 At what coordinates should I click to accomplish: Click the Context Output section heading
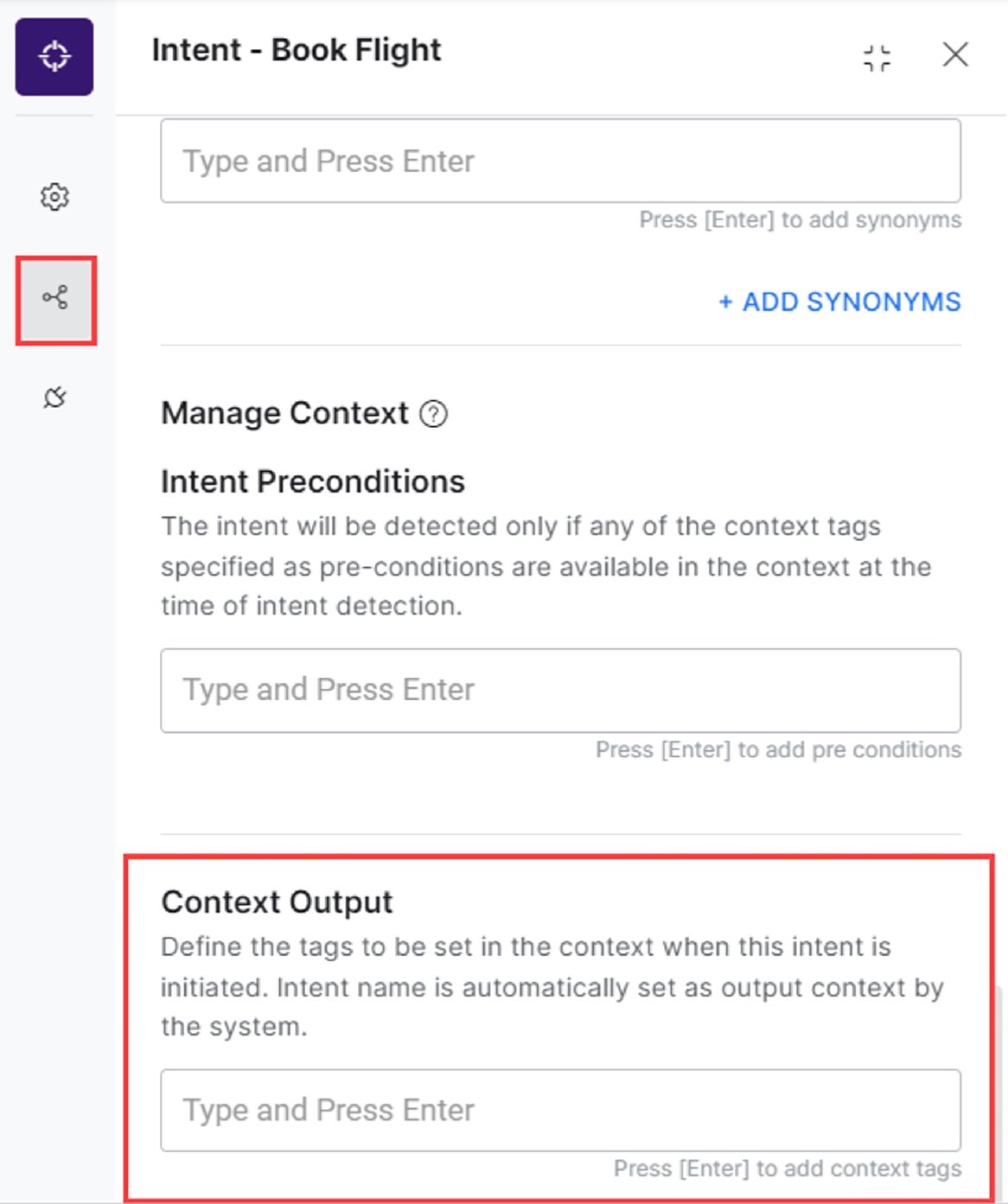coord(277,901)
